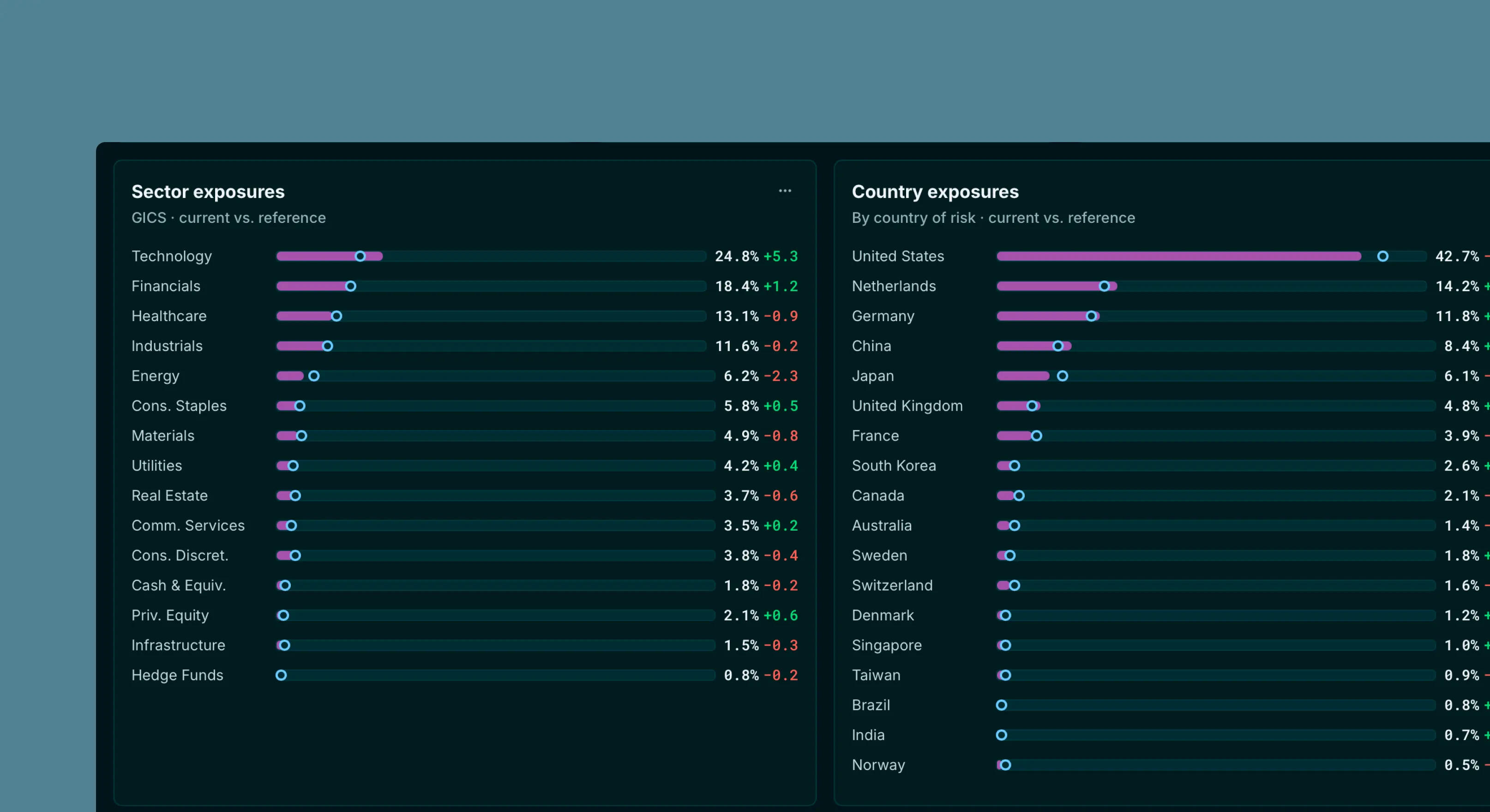Click the +1.2 Financials delta
The width and height of the screenshot is (1490, 812).
(780, 286)
